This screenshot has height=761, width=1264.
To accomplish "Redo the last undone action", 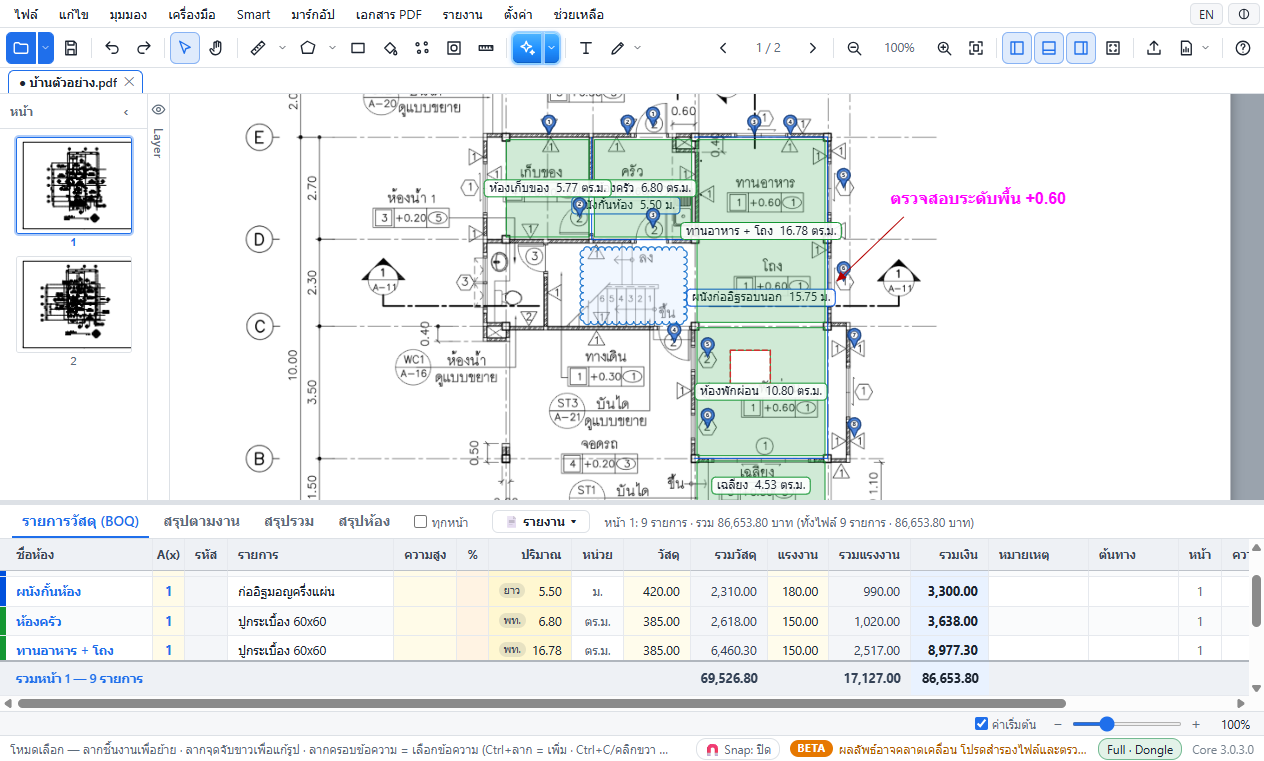I will (144, 48).
